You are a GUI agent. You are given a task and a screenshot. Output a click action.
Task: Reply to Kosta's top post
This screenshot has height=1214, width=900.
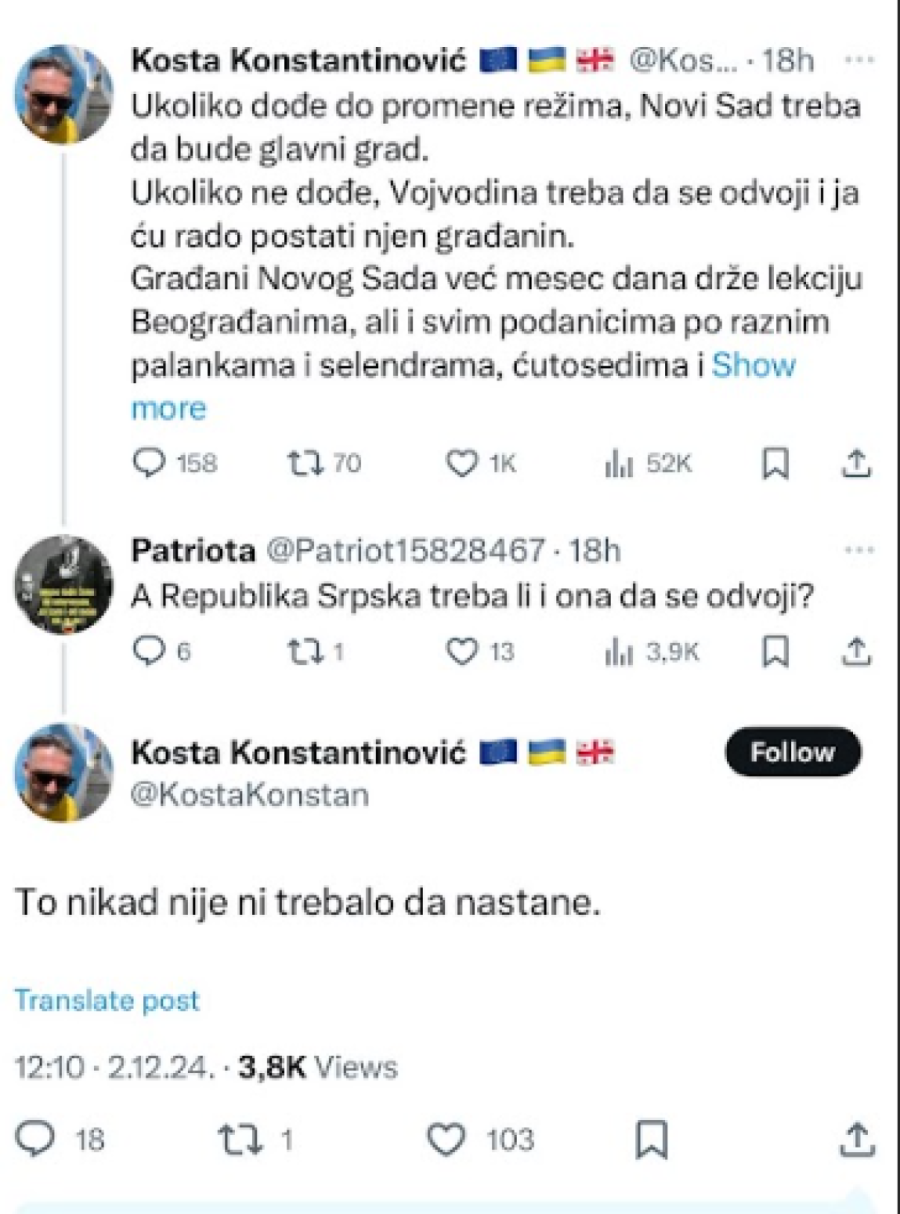click(x=150, y=462)
